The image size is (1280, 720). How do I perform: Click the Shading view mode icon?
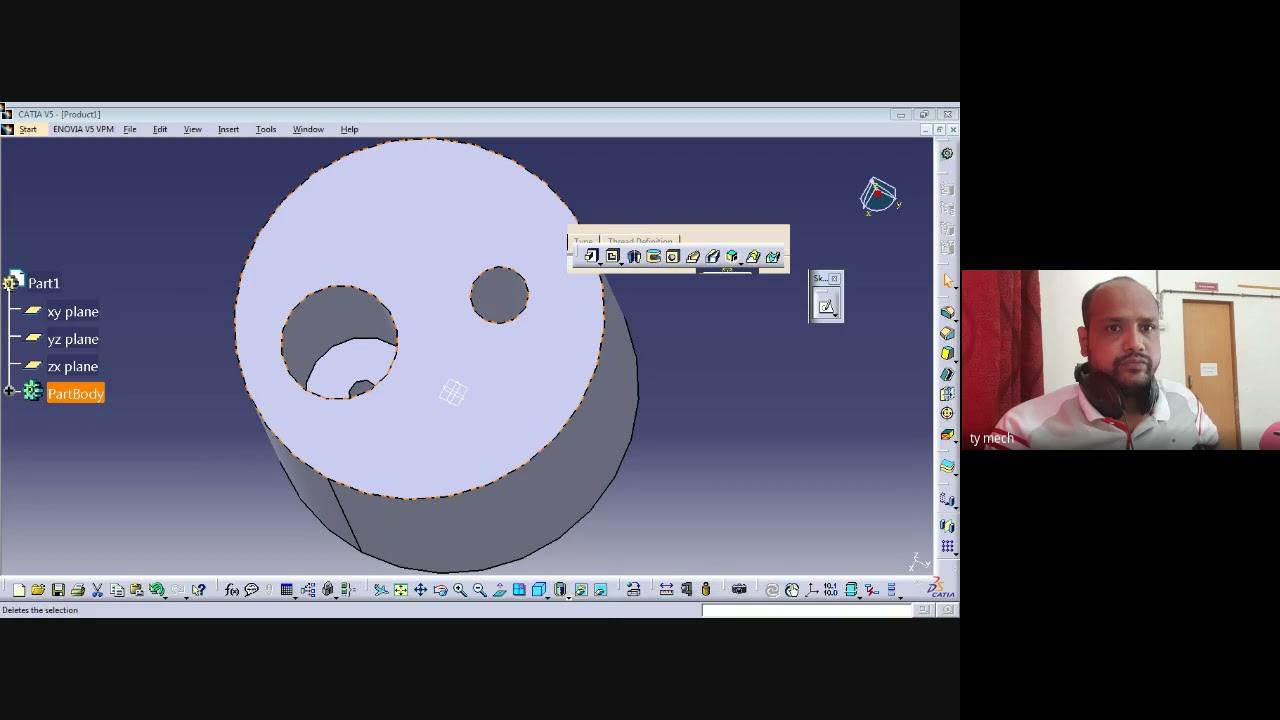[560, 590]
